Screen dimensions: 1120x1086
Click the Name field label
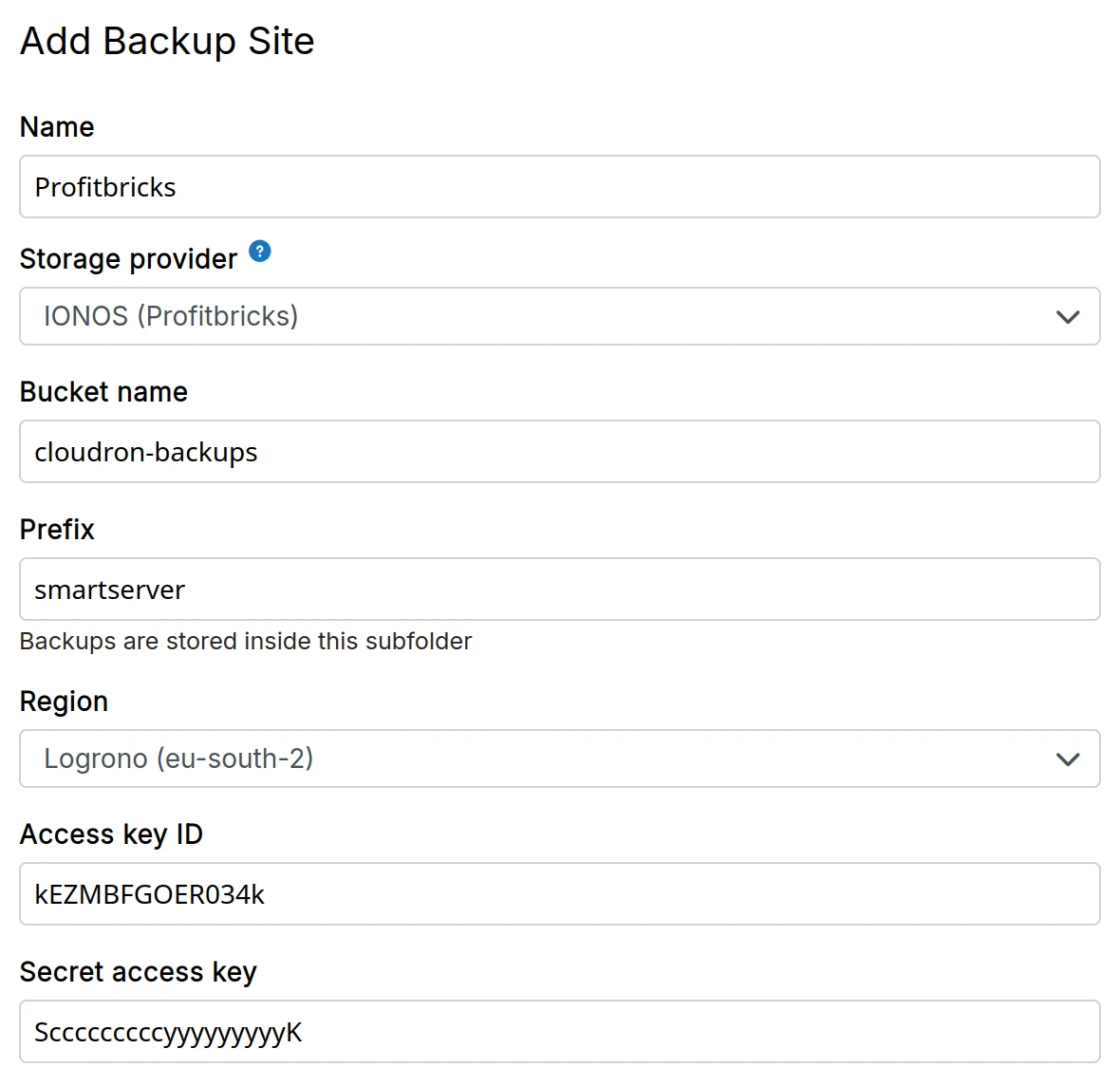click(x=57, y=127)
